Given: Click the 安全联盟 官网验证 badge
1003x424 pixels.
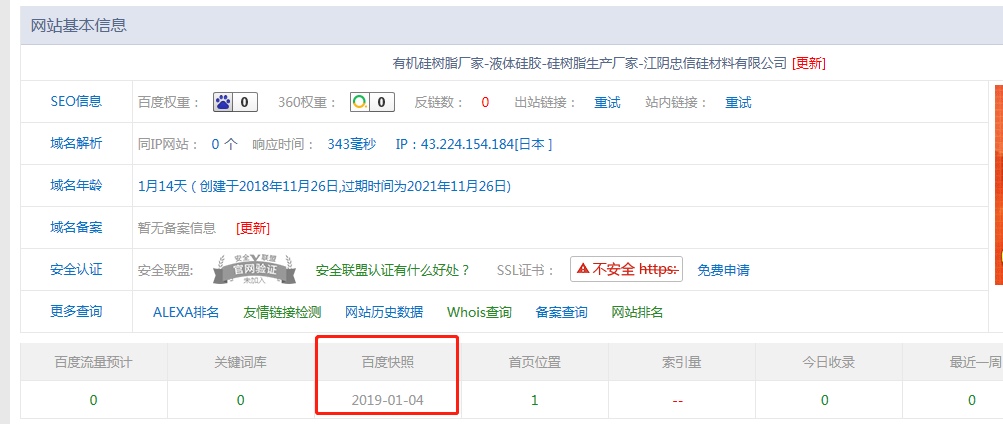Looking at the screenshot, I should tap(255, 270).
